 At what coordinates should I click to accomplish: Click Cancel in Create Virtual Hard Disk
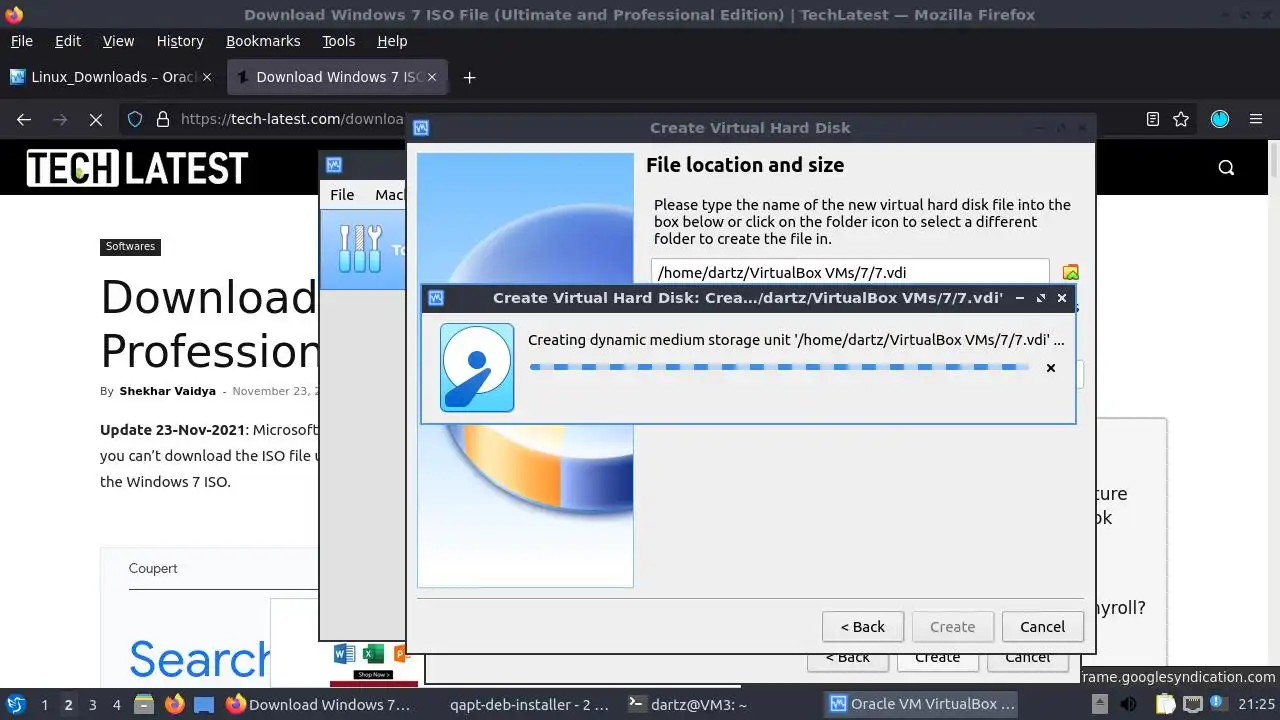coord(1043,627)
